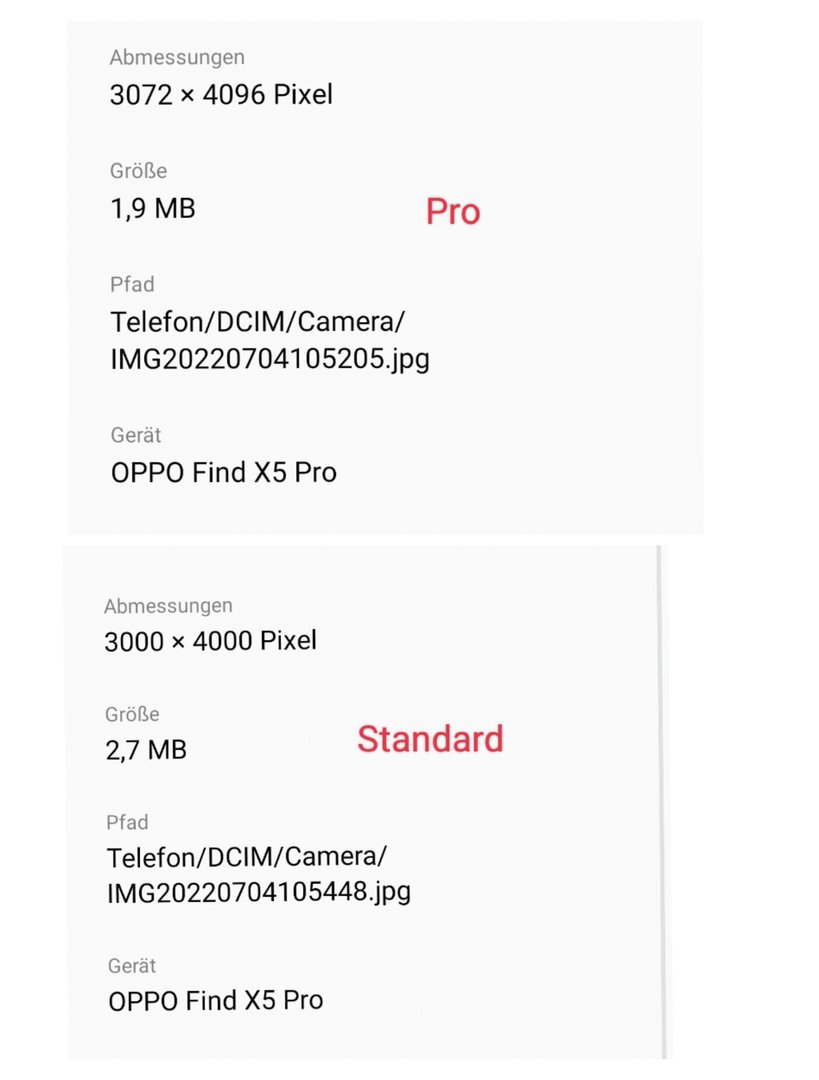
Task: Click the lower OPPO Find X5 Pro value
Action: 216,1001
